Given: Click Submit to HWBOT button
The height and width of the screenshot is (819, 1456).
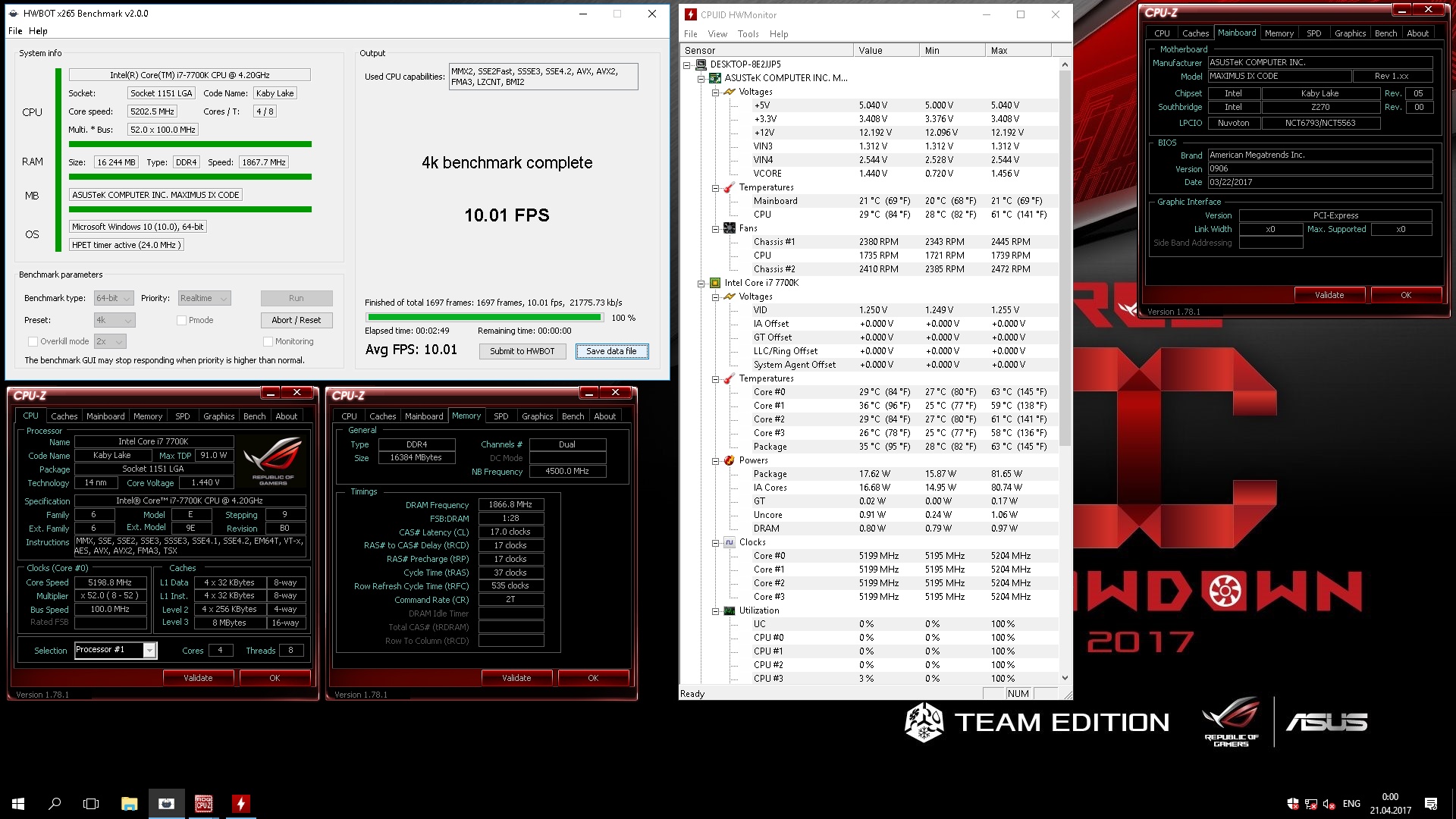Looking at the screenshot, I should pyautogui.click(x=522, y=351).
